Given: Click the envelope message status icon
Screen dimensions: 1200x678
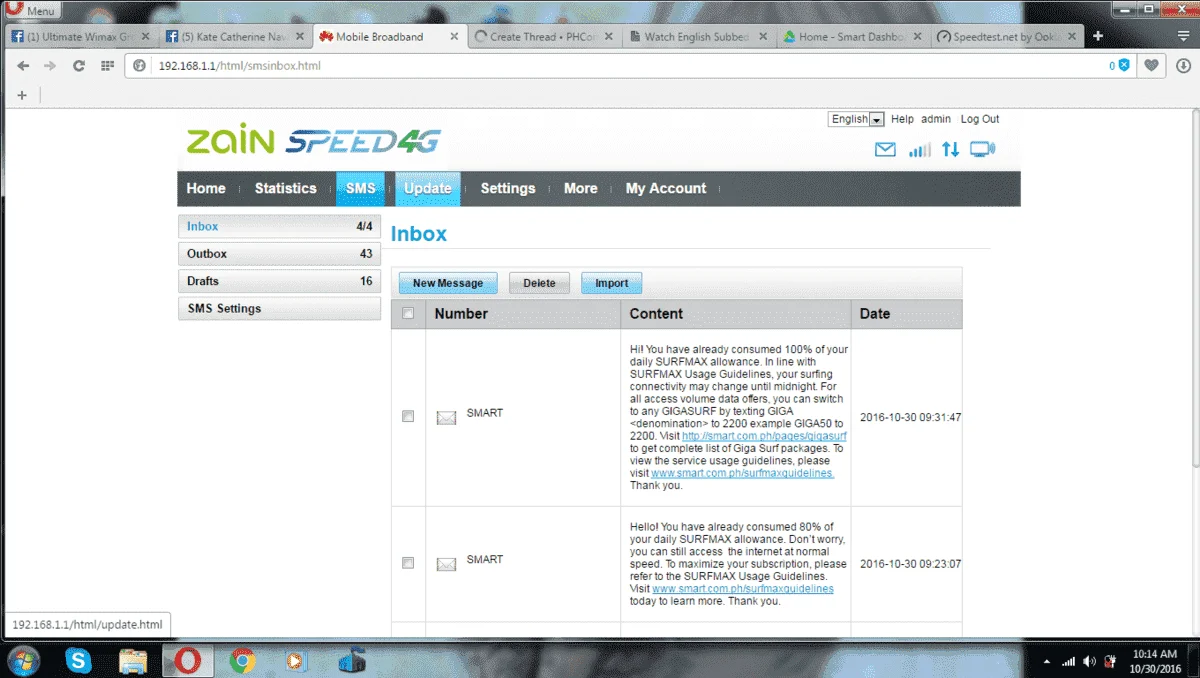Looking at the screenshot, I should point(885,150).
